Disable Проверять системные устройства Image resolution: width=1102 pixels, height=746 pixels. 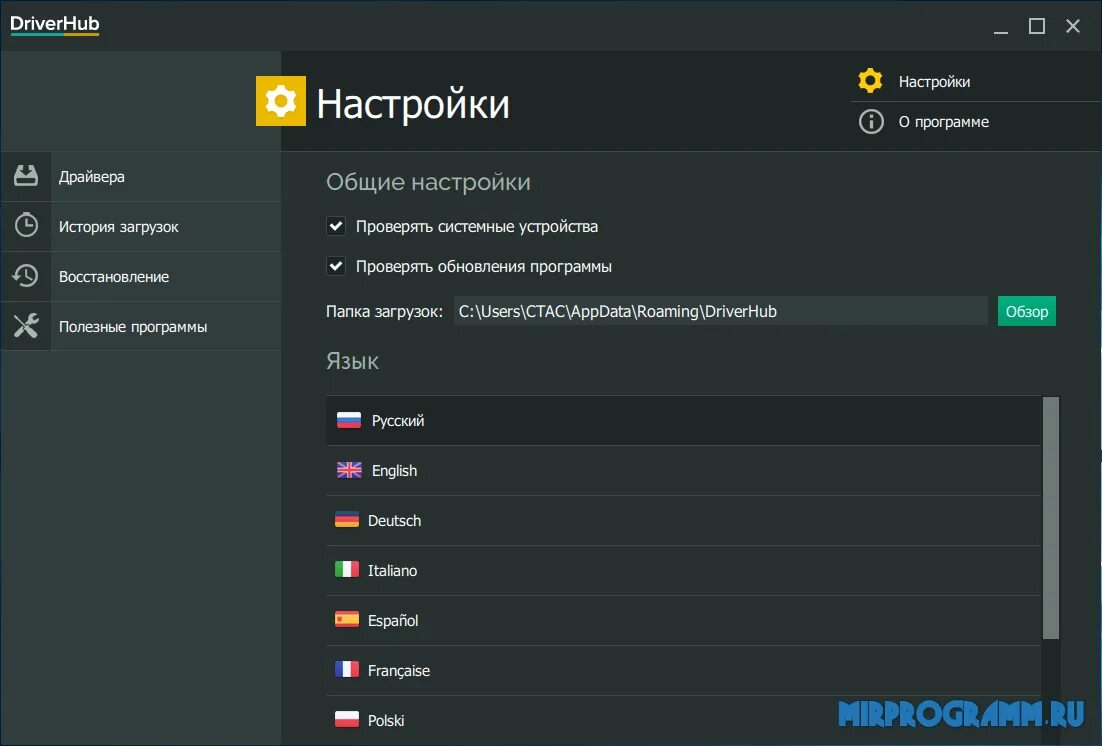click(x=337, y=226)
